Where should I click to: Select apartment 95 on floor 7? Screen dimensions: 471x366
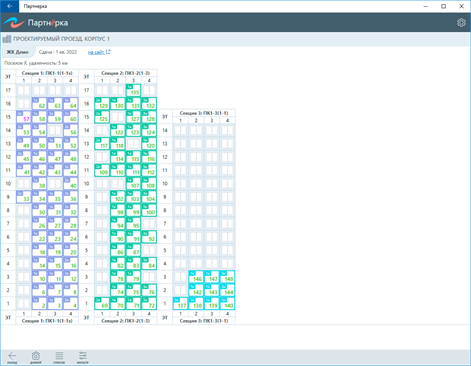point(133,224)
